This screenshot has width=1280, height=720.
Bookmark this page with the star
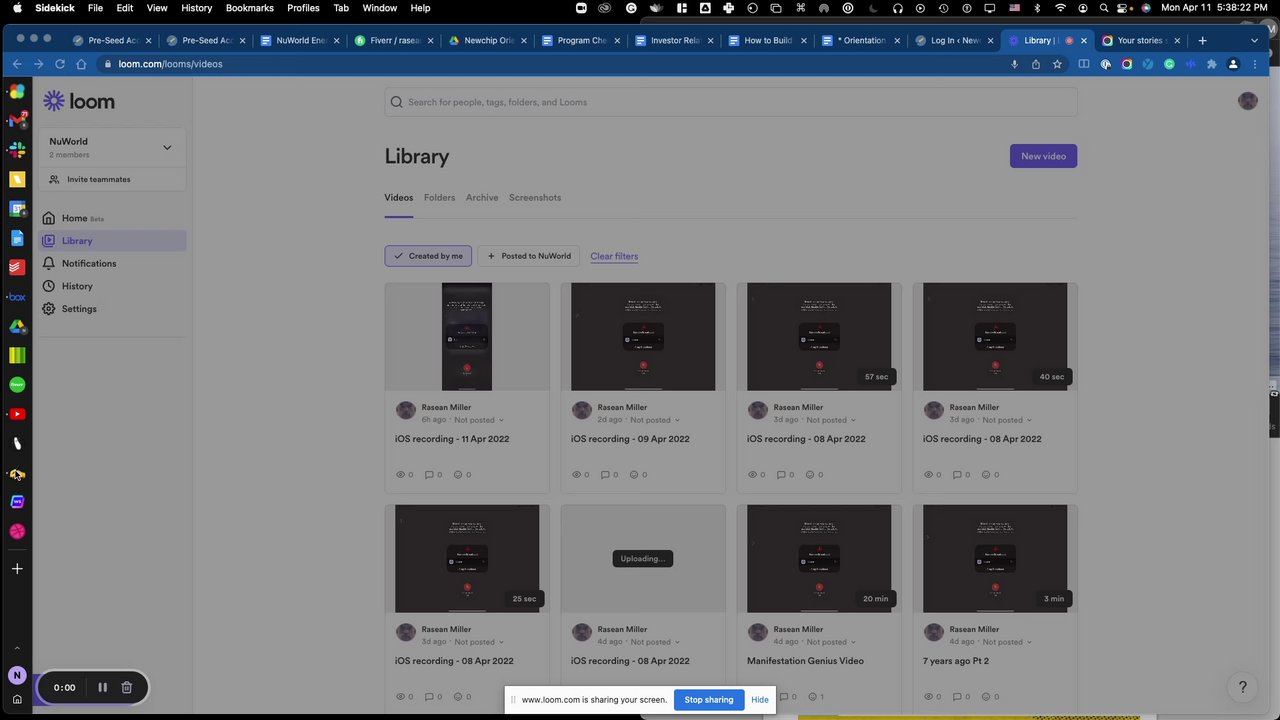coord(1057,64)
